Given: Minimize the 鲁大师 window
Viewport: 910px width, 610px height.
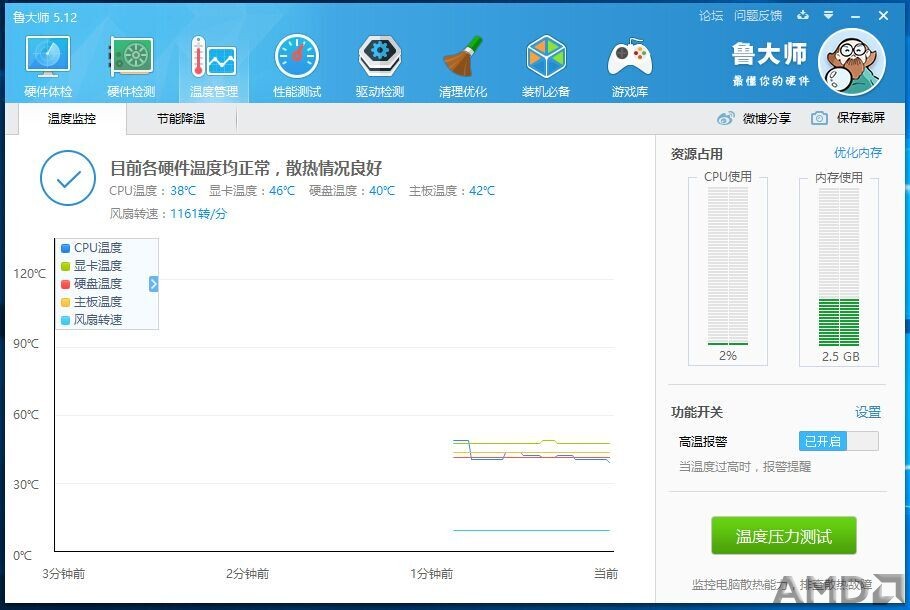Looking at the screenshot, I should click(x=855, y=16).
